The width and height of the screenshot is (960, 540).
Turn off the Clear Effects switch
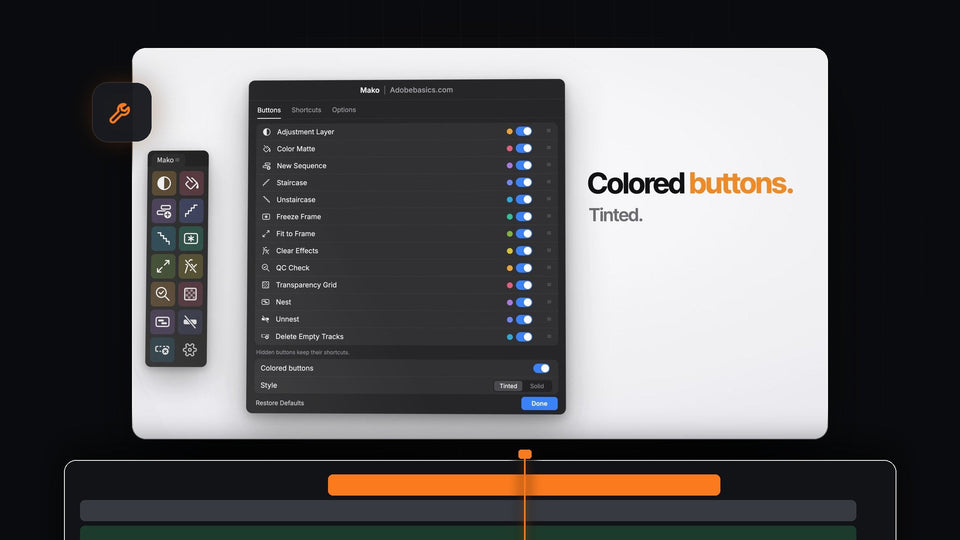pos(523,251)
